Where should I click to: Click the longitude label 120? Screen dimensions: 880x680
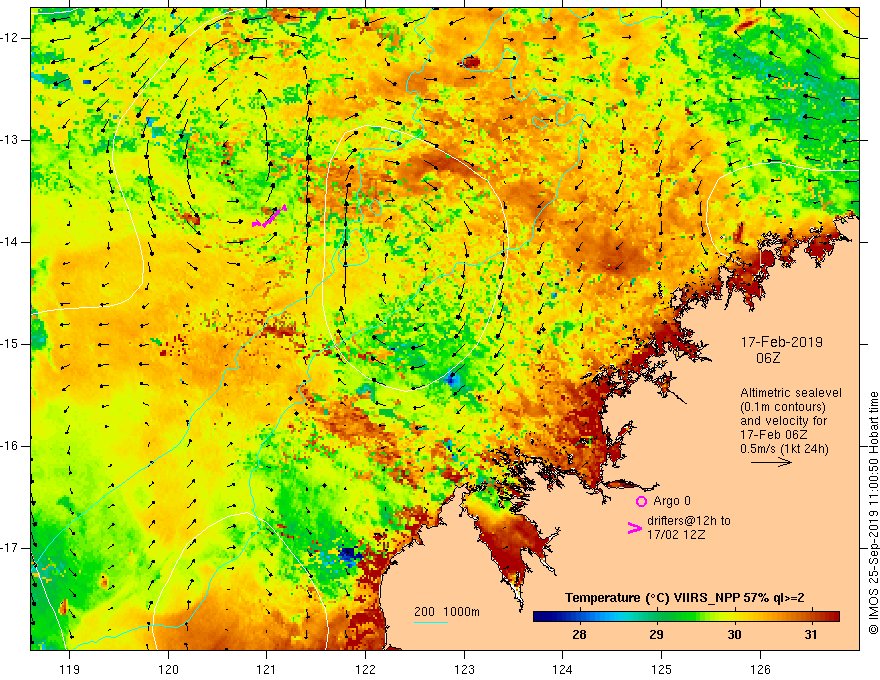click(168, 669)
